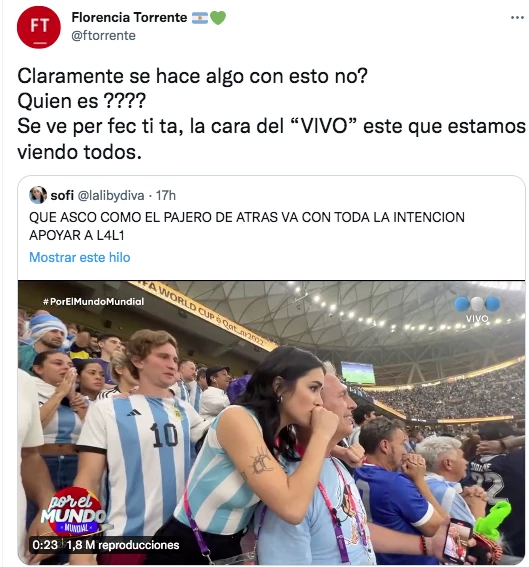Click Mostrar este hilo link
The height and width of the screenshot is (567, 529).
(80, 257)
